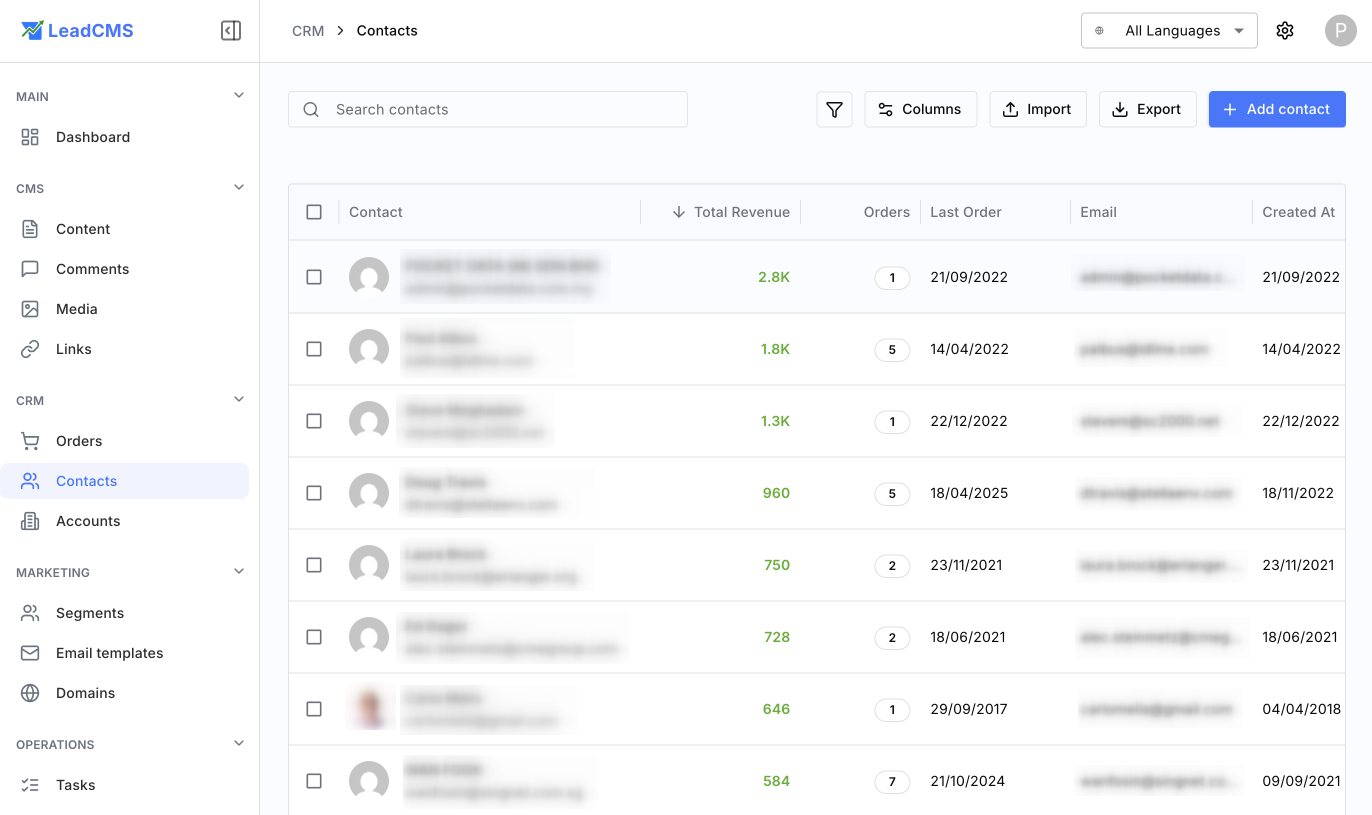Tick the checkbox next to the 646 revenue contact

pyautogui.click(x=314, y=709)
